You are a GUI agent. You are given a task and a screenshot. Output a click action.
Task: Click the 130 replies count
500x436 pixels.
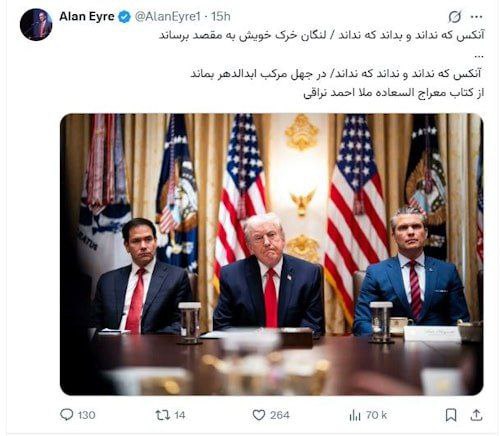point(86,415)
